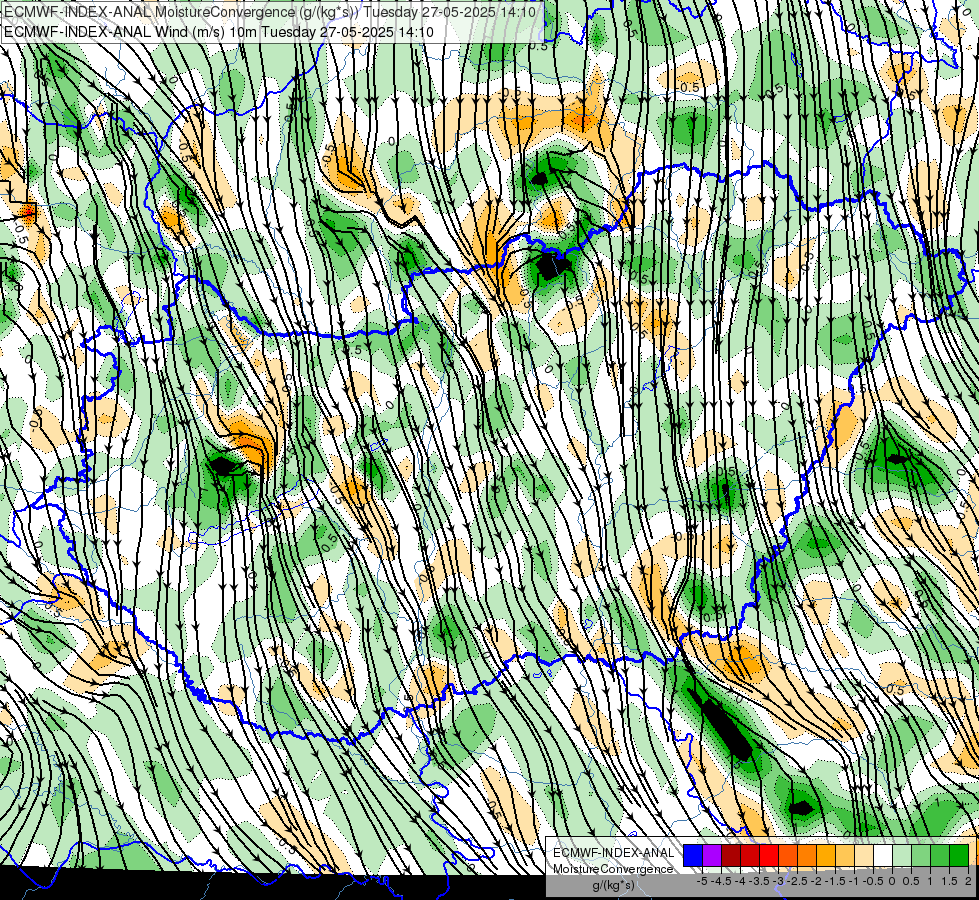
Task: Click the MoistureConvergence title line at top
Action: point(270,11)
